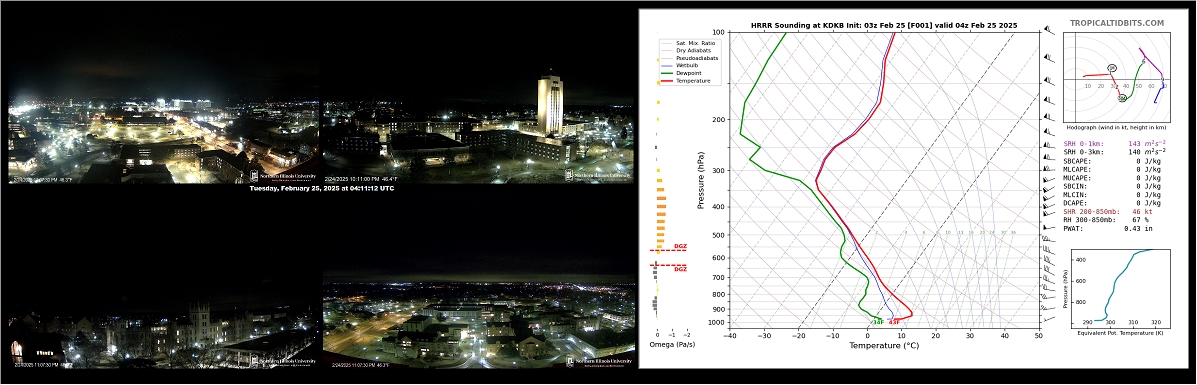Click the NIU logo on bottom-right webcam
This screenshot has width=1197, height=385.
click(x=598, y=361)
